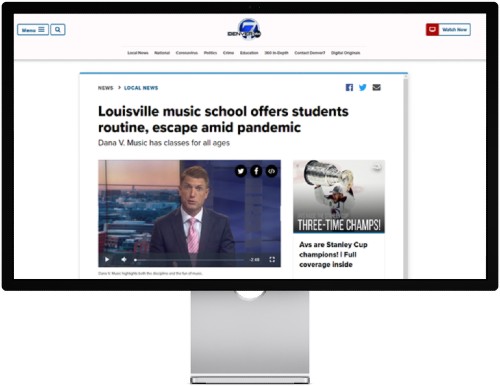Screen dimensions: 500x386
Task: Click the NEWS breadcrumb link
Action: pos(105,88)
